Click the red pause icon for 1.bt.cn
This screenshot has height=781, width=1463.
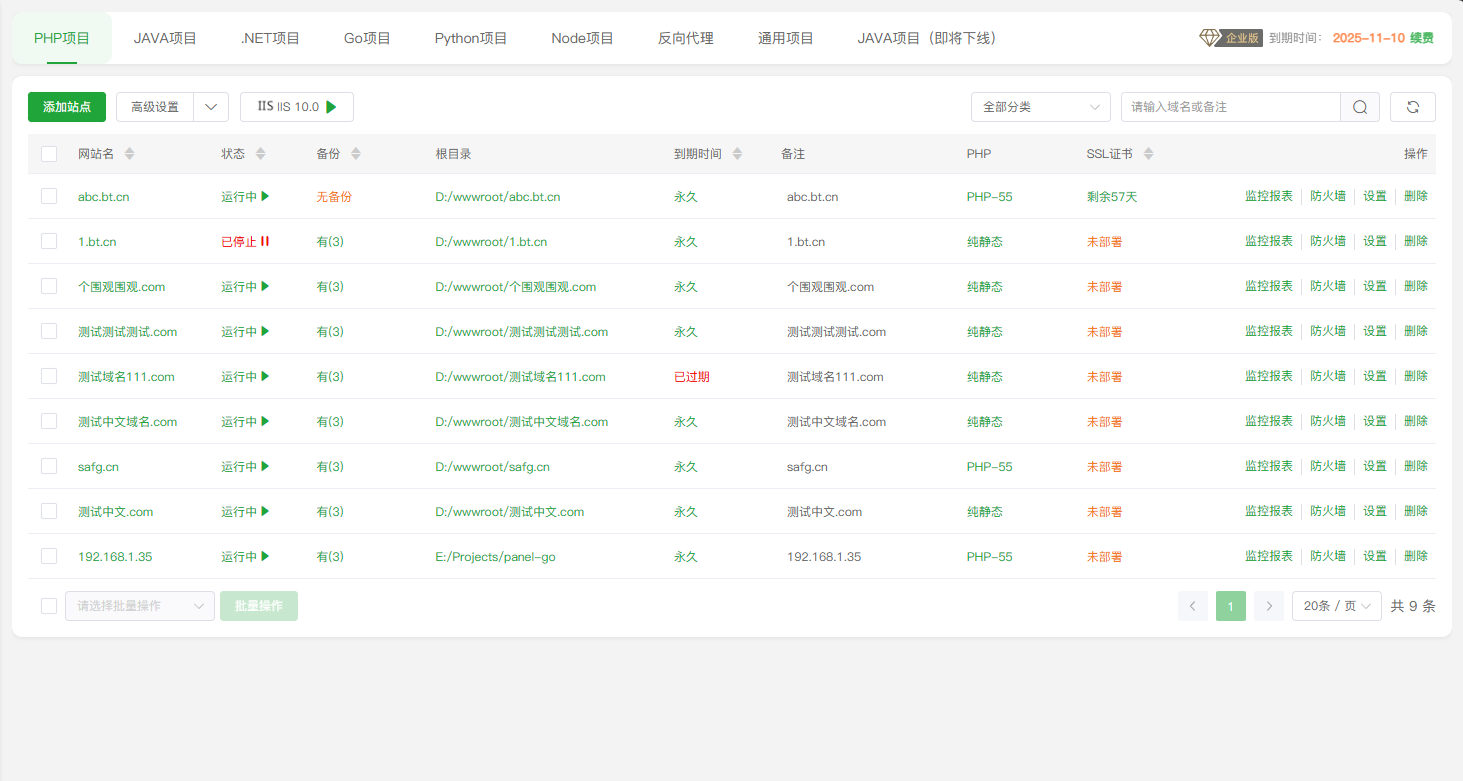click(x=265, y=242)
